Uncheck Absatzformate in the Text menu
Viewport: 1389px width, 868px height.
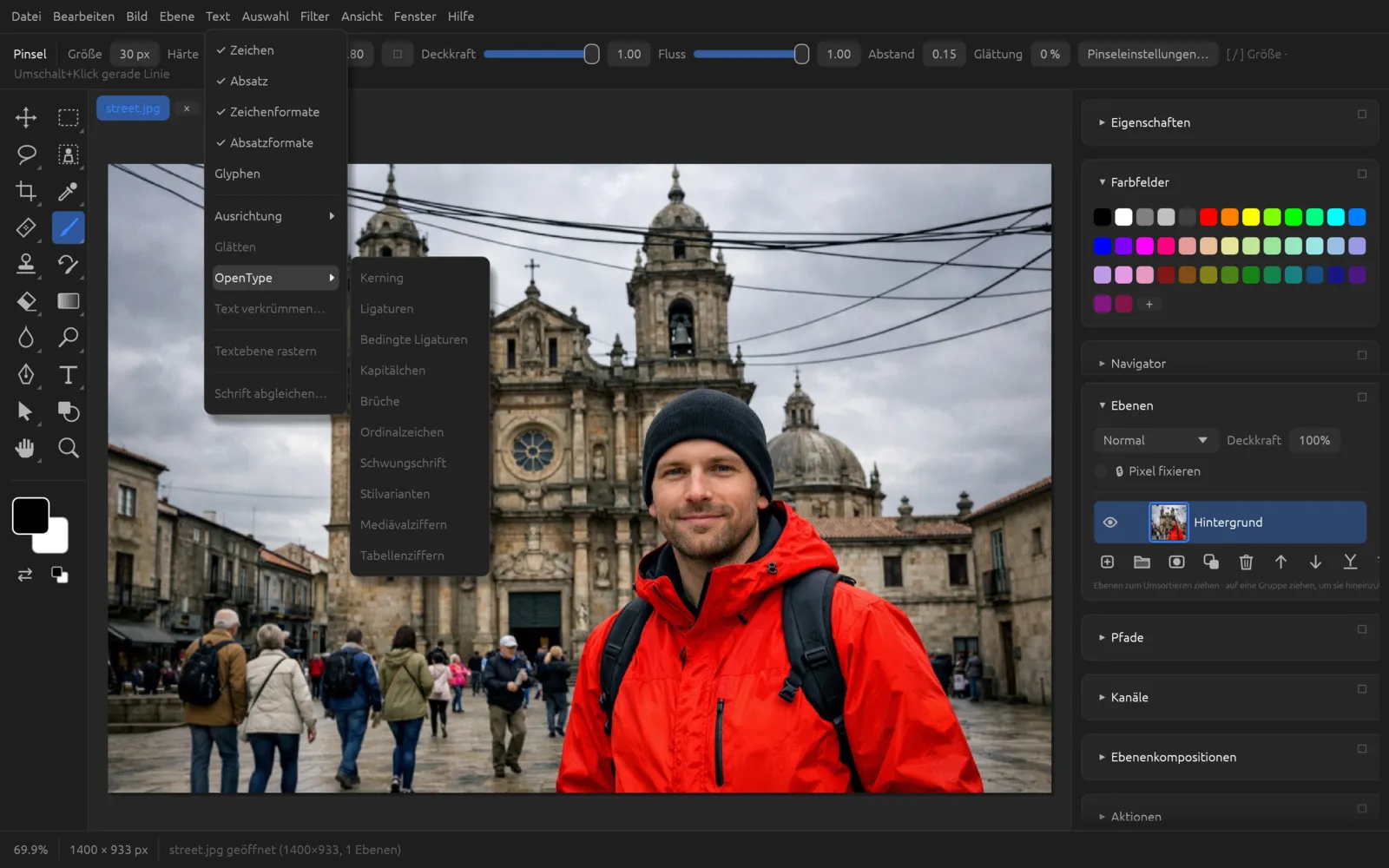coord(275,142)
